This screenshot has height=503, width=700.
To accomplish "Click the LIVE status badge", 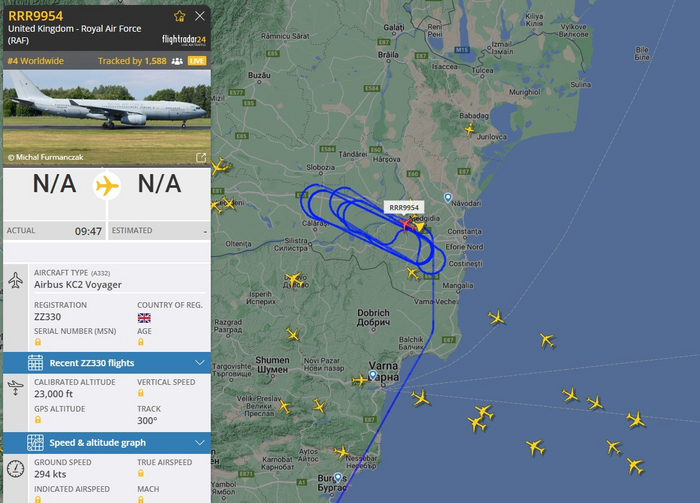I will (197, 61).
